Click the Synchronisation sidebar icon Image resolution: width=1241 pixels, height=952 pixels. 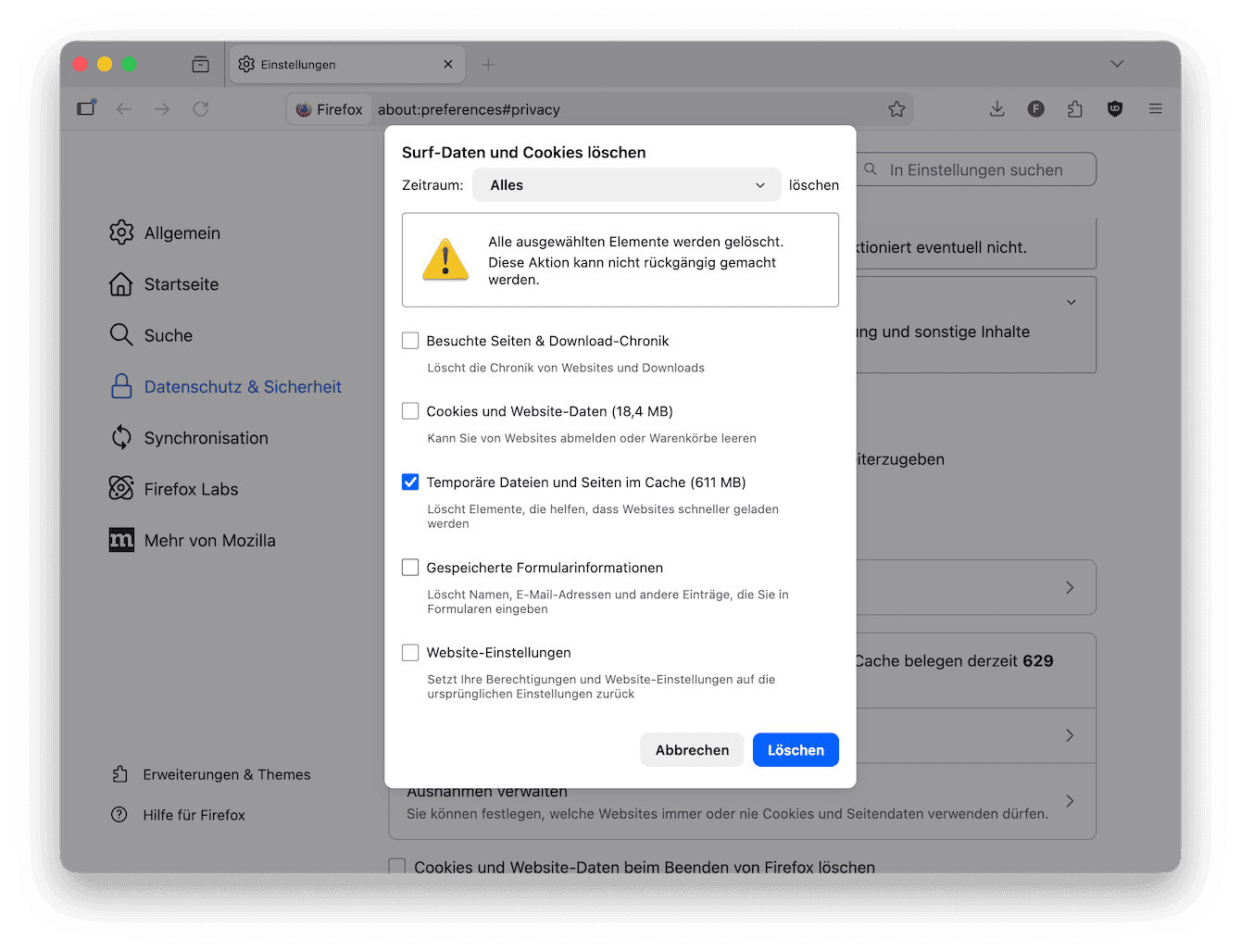[x=121, y=437]
